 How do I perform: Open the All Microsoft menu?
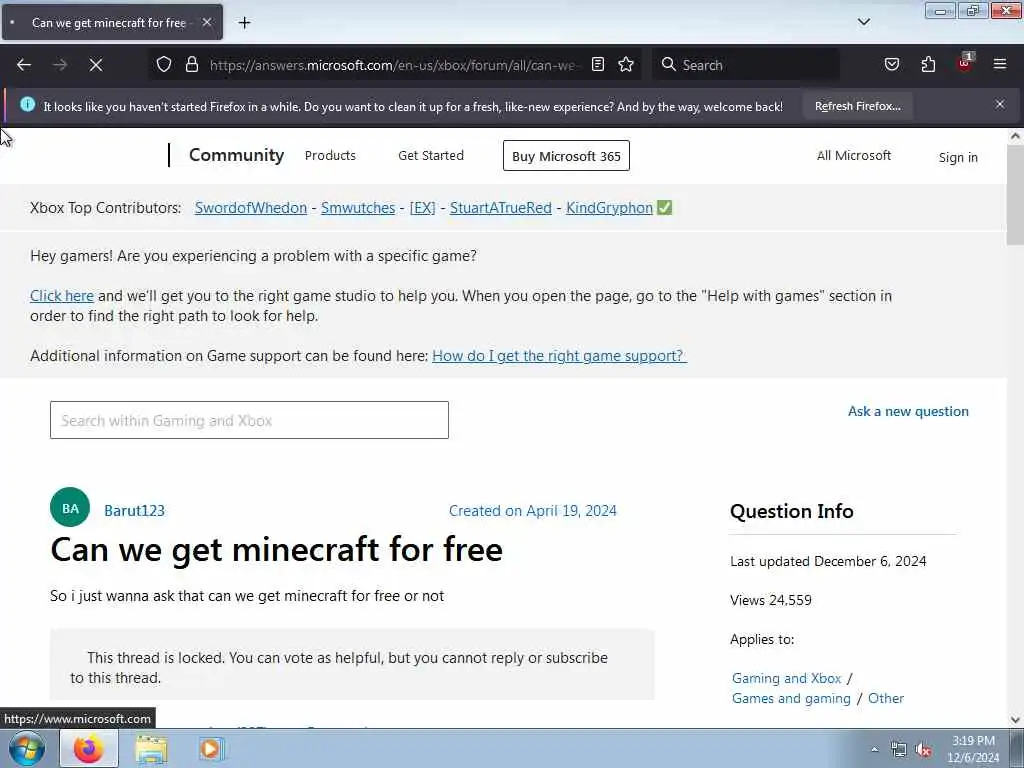(854, 155)
